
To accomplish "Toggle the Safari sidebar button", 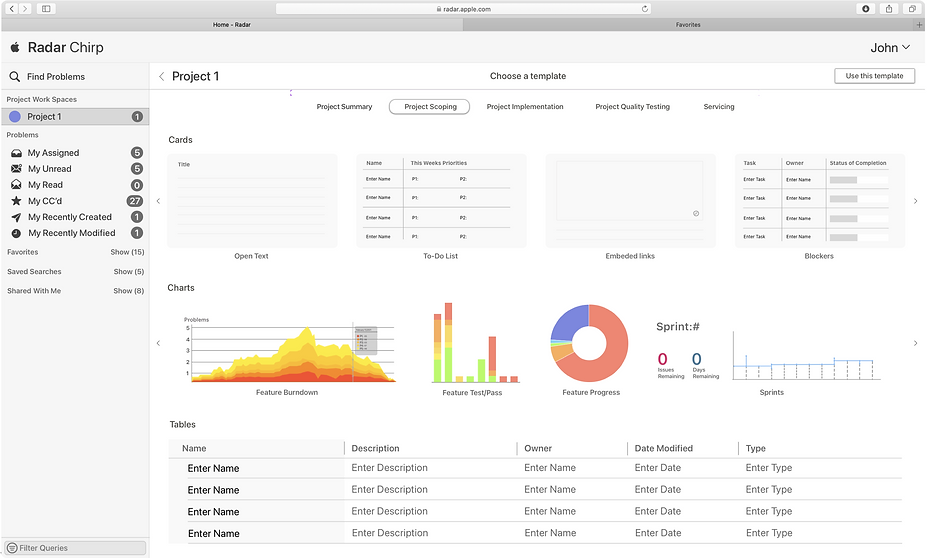I will tap(46, 9).
